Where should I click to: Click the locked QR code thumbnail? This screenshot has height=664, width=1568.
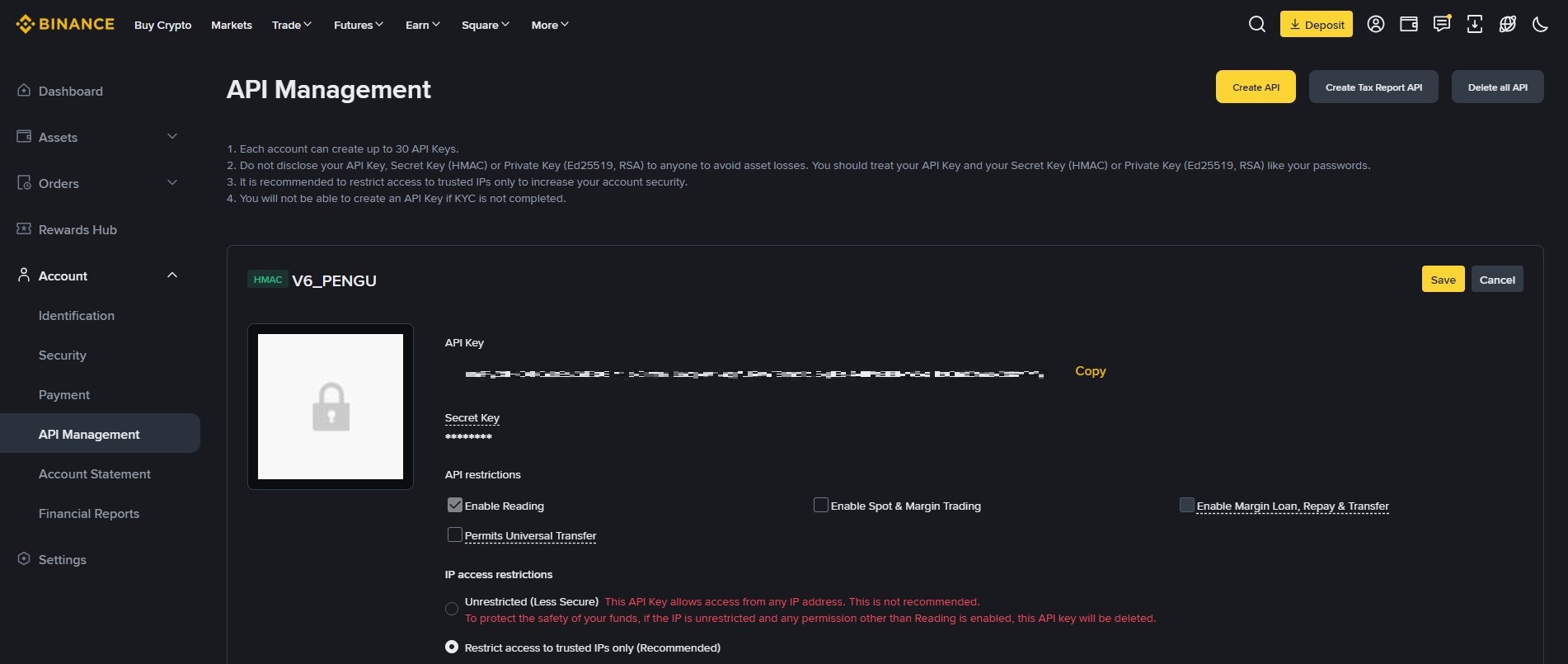[331, 407]
